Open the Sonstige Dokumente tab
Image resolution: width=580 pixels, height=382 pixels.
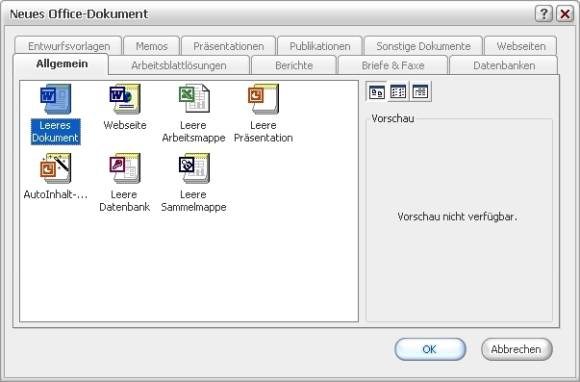pos(423,46)
